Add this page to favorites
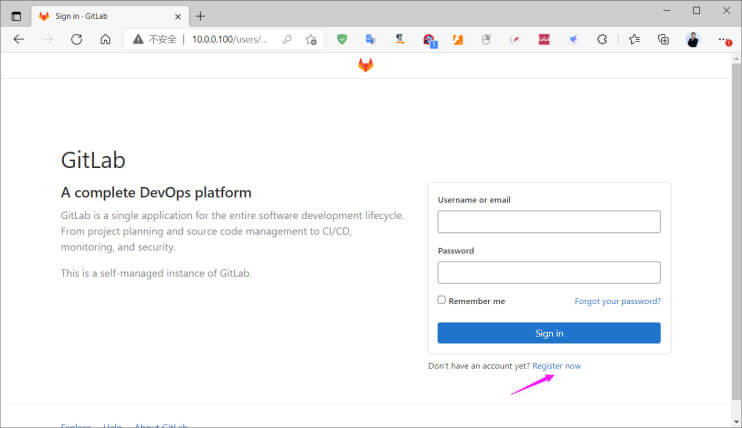The height and width of the screenshot is (428, 742). [311, 40]
